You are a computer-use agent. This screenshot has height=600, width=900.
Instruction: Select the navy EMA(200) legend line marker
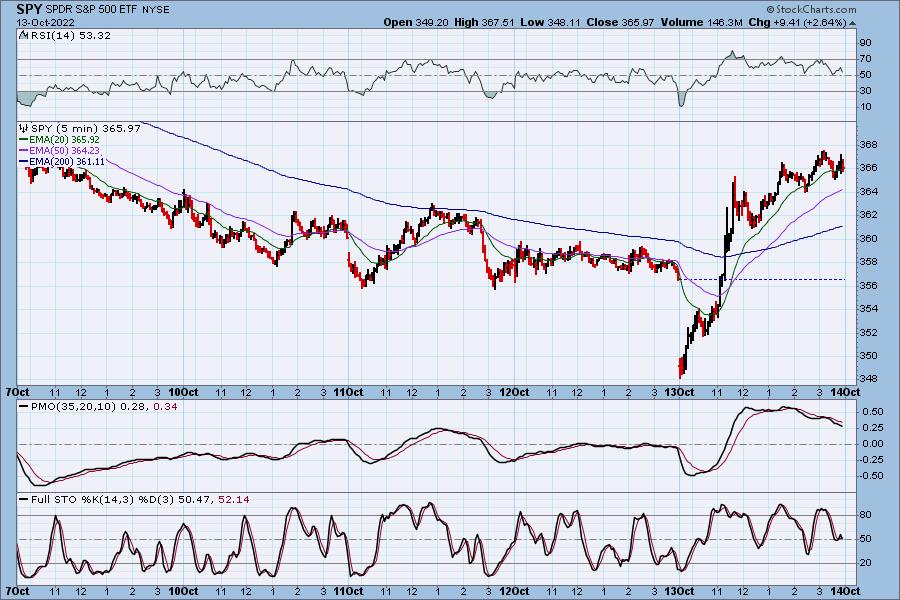(x=24, y=162)
